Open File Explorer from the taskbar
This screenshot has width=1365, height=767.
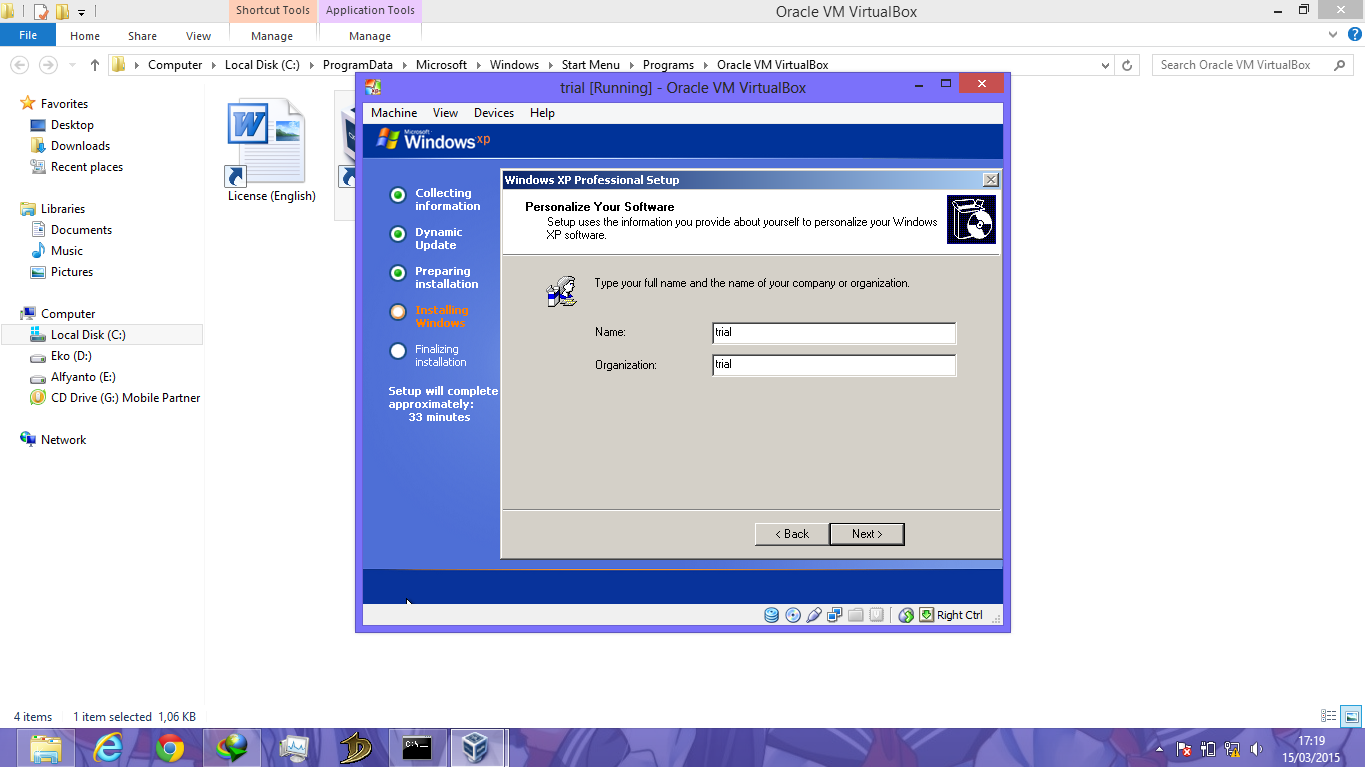46,748
